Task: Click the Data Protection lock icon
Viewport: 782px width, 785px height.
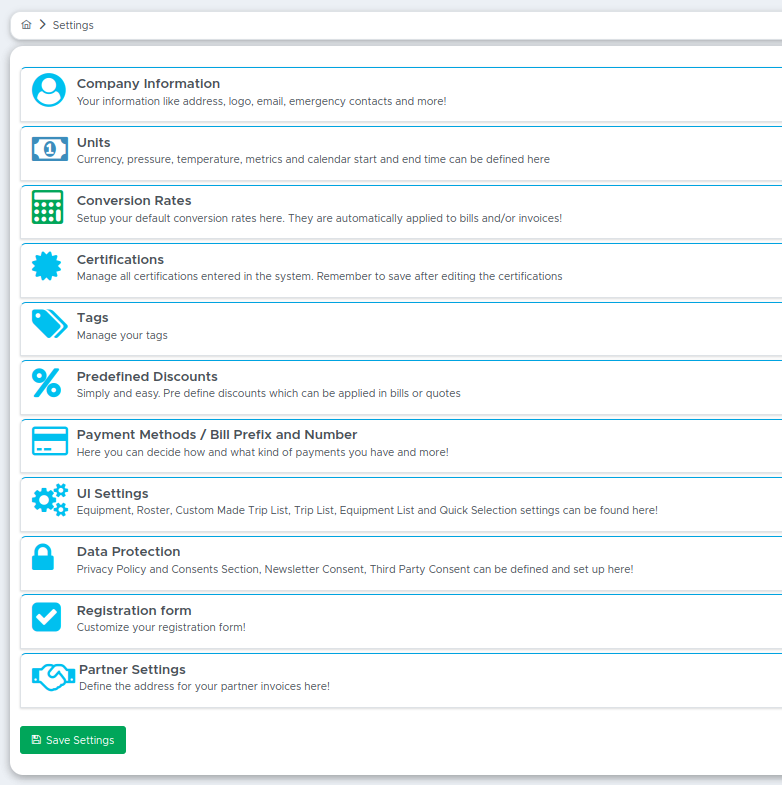Action: 43,557
